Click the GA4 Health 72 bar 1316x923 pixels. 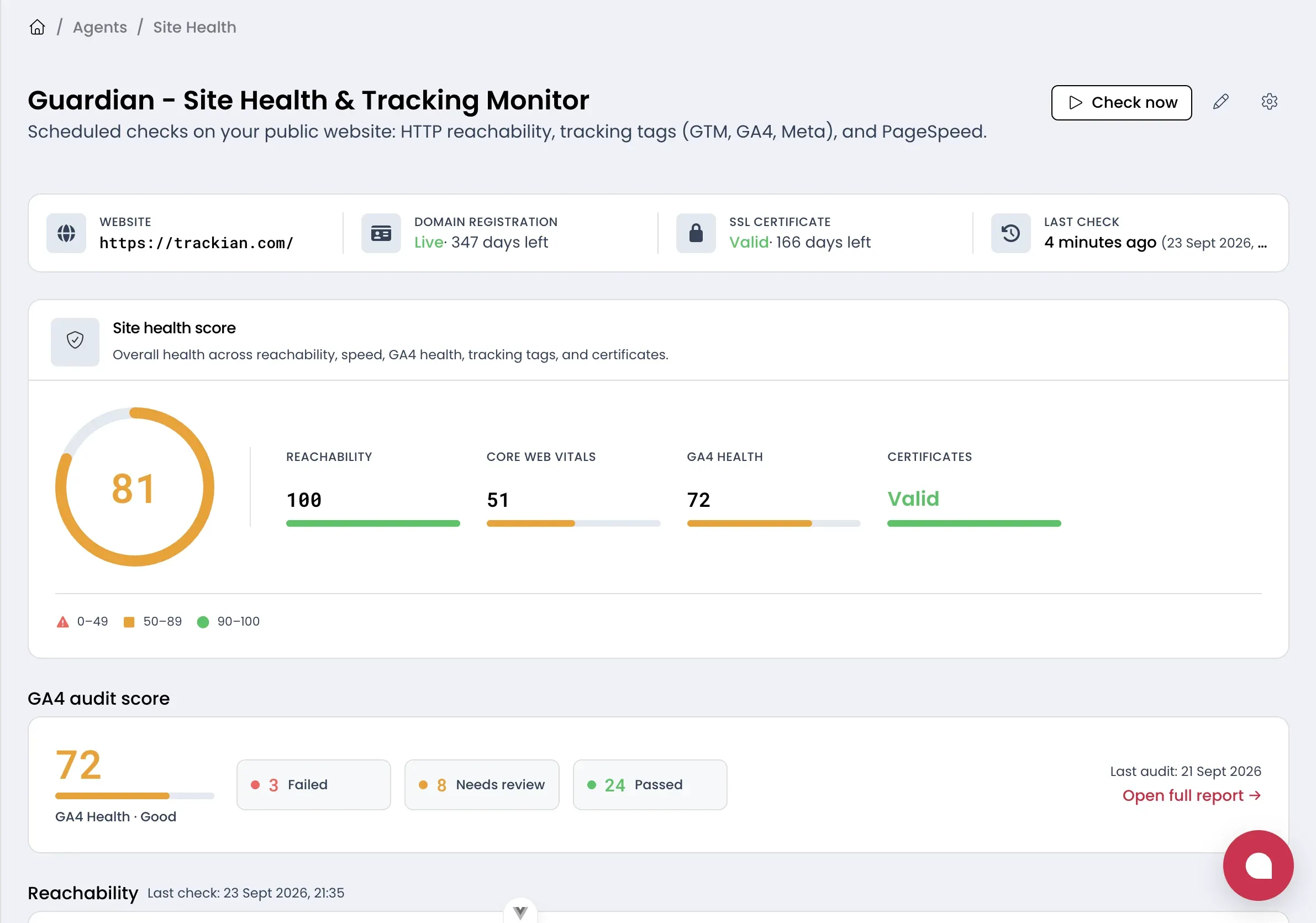[774, 523]
